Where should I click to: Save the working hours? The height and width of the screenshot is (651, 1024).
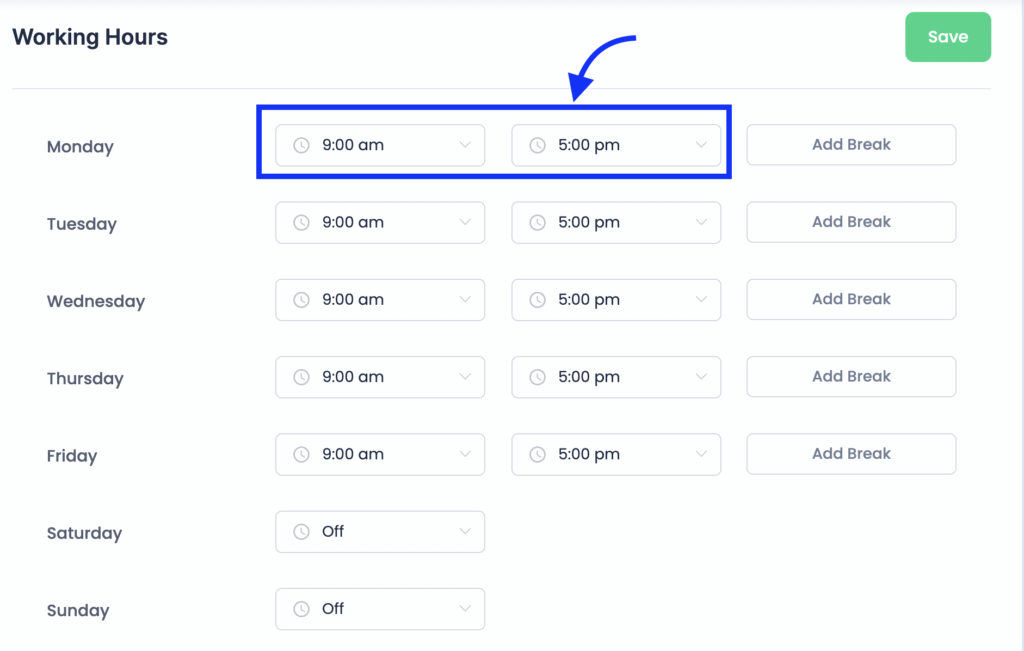coord(947,37)
